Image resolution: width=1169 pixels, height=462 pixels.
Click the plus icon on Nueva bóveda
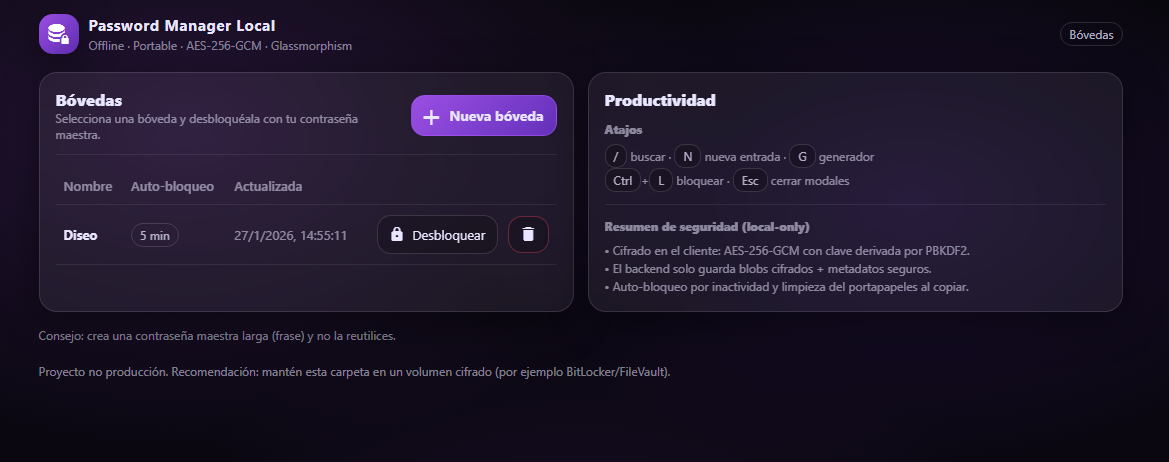tap(431, 117)
